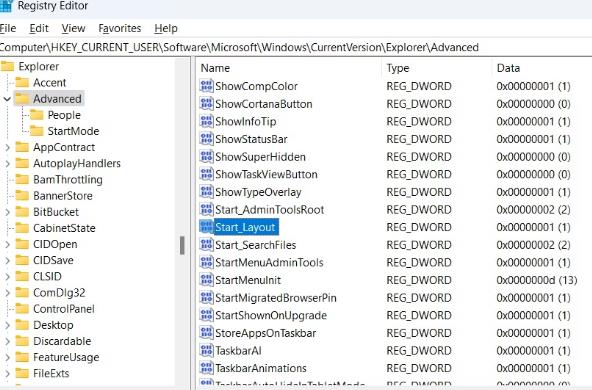Viewport: 592px width, 390px height.
Task: Click the StartMenuInit value icon
Action: 207,280
